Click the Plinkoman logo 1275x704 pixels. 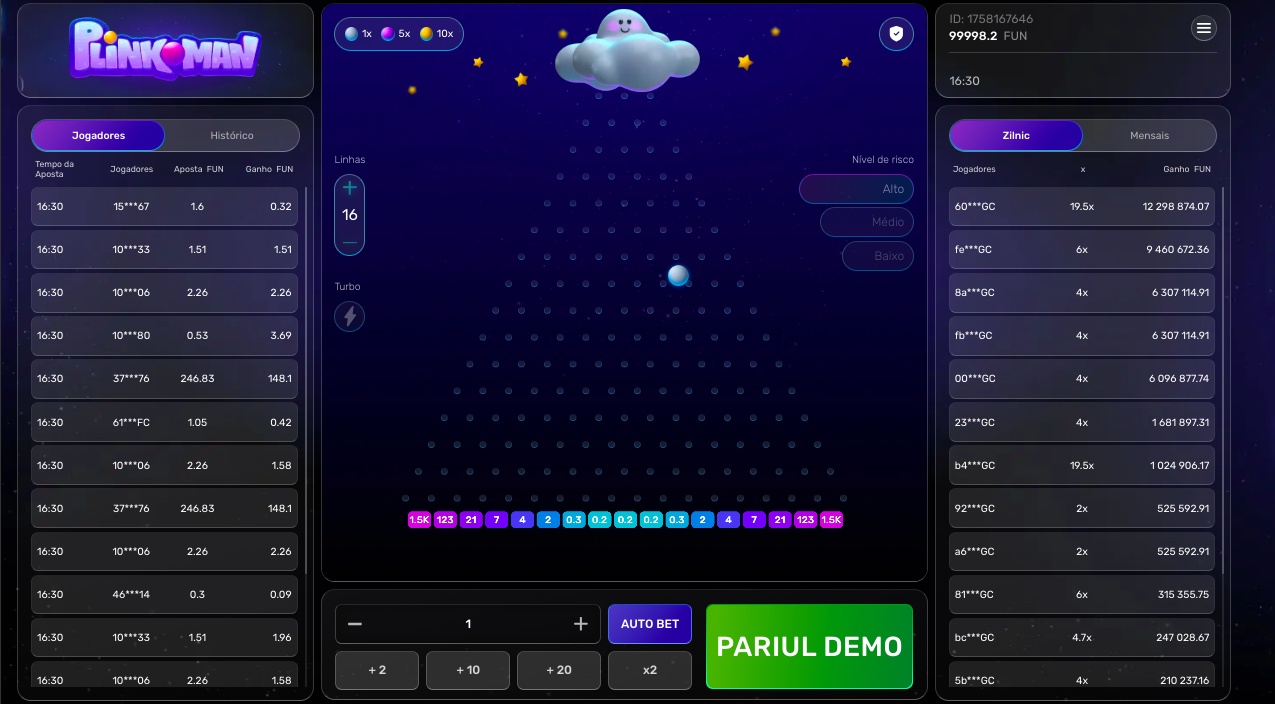tap(165, 48)
